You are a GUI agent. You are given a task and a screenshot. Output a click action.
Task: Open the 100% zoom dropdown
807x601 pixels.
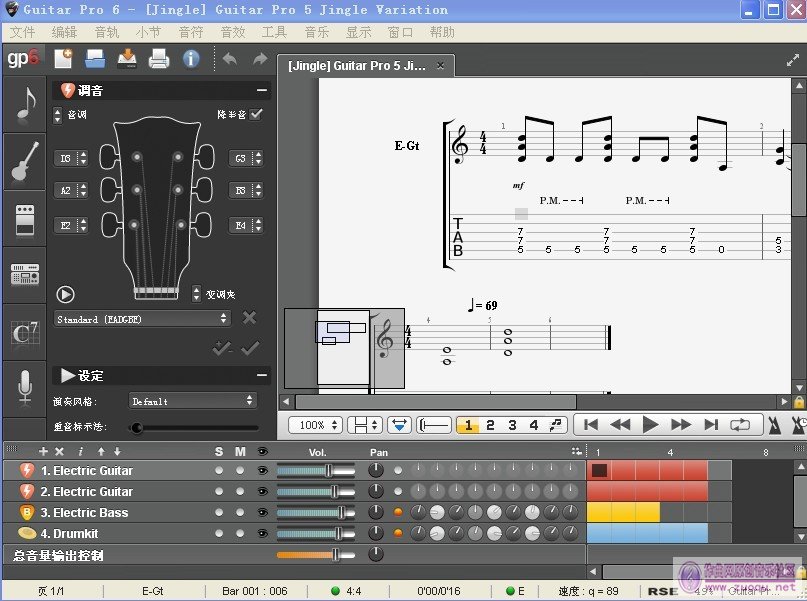314,425
